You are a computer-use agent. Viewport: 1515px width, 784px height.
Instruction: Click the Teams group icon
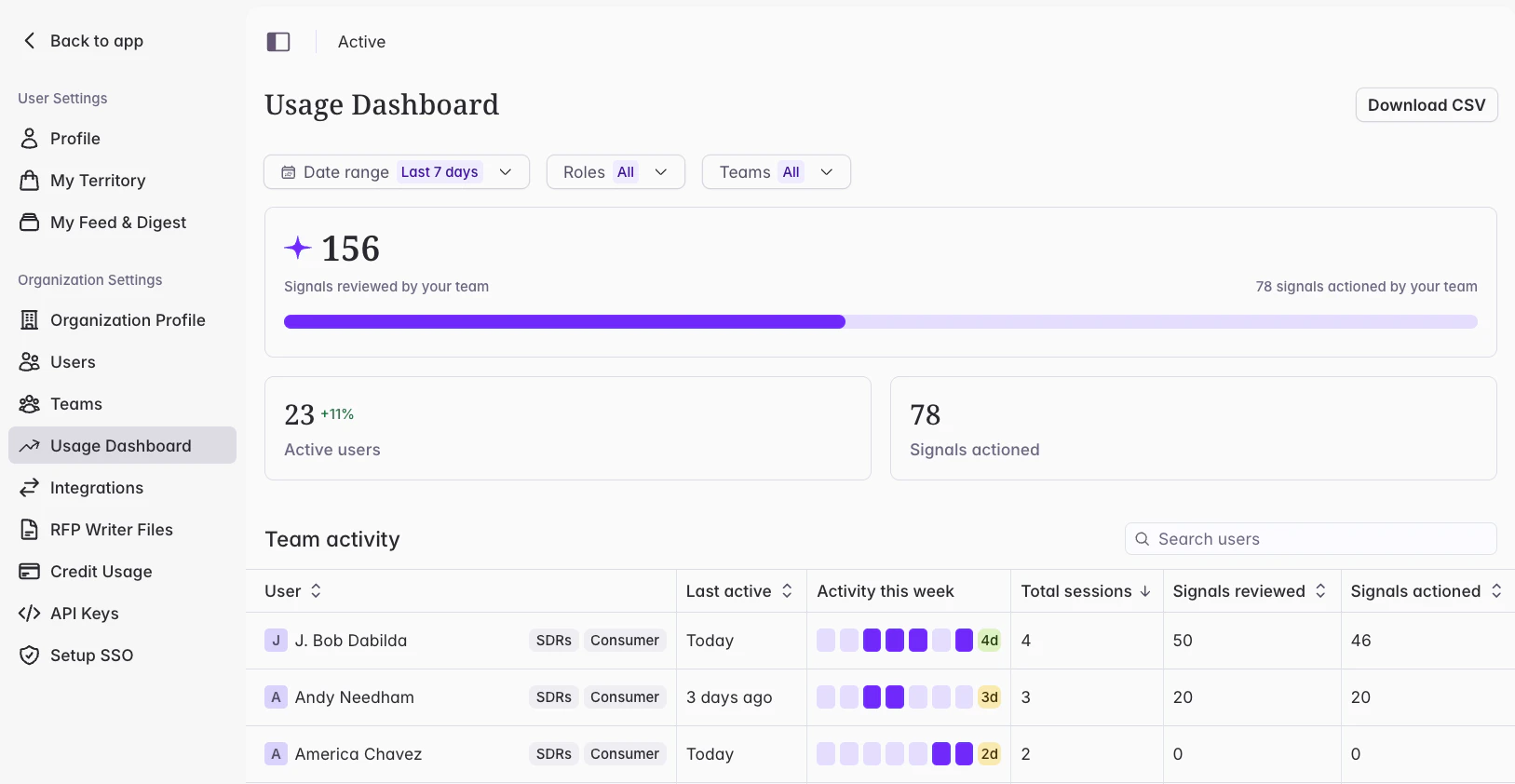(30, 403)
